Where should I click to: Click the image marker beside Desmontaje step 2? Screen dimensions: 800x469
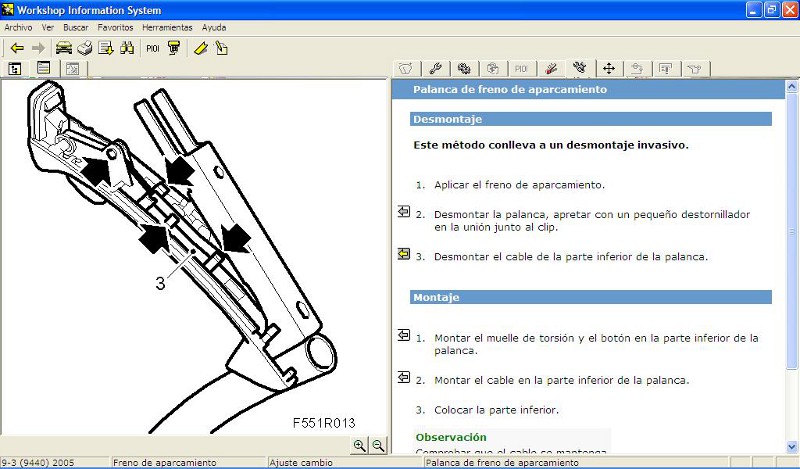[404, 212]
